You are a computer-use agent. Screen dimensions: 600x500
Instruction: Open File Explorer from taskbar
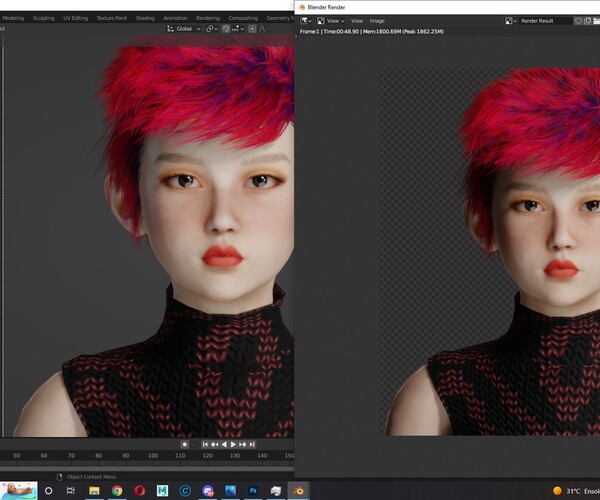[x=94, y=490]
